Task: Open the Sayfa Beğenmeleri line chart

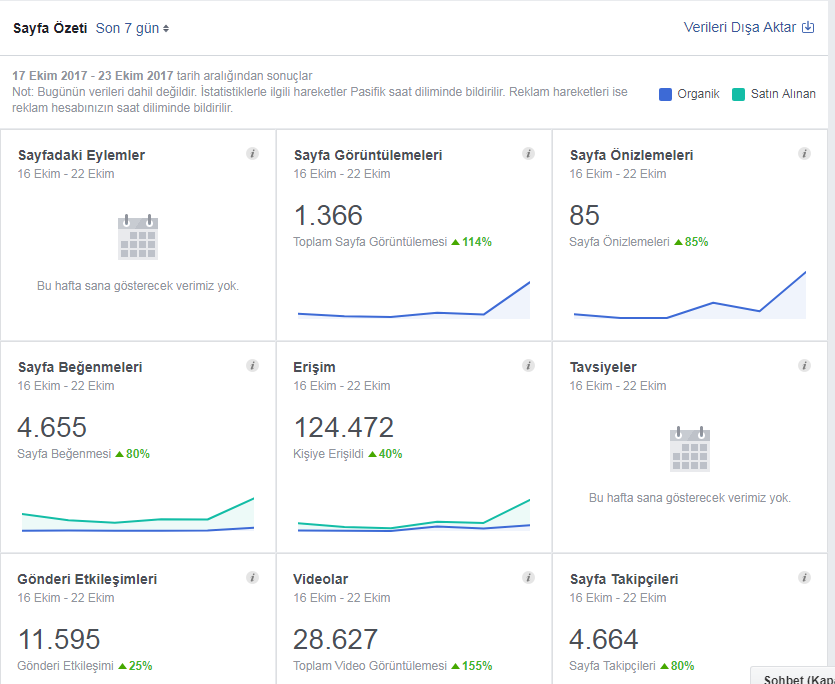Action: tap(138, 514)
